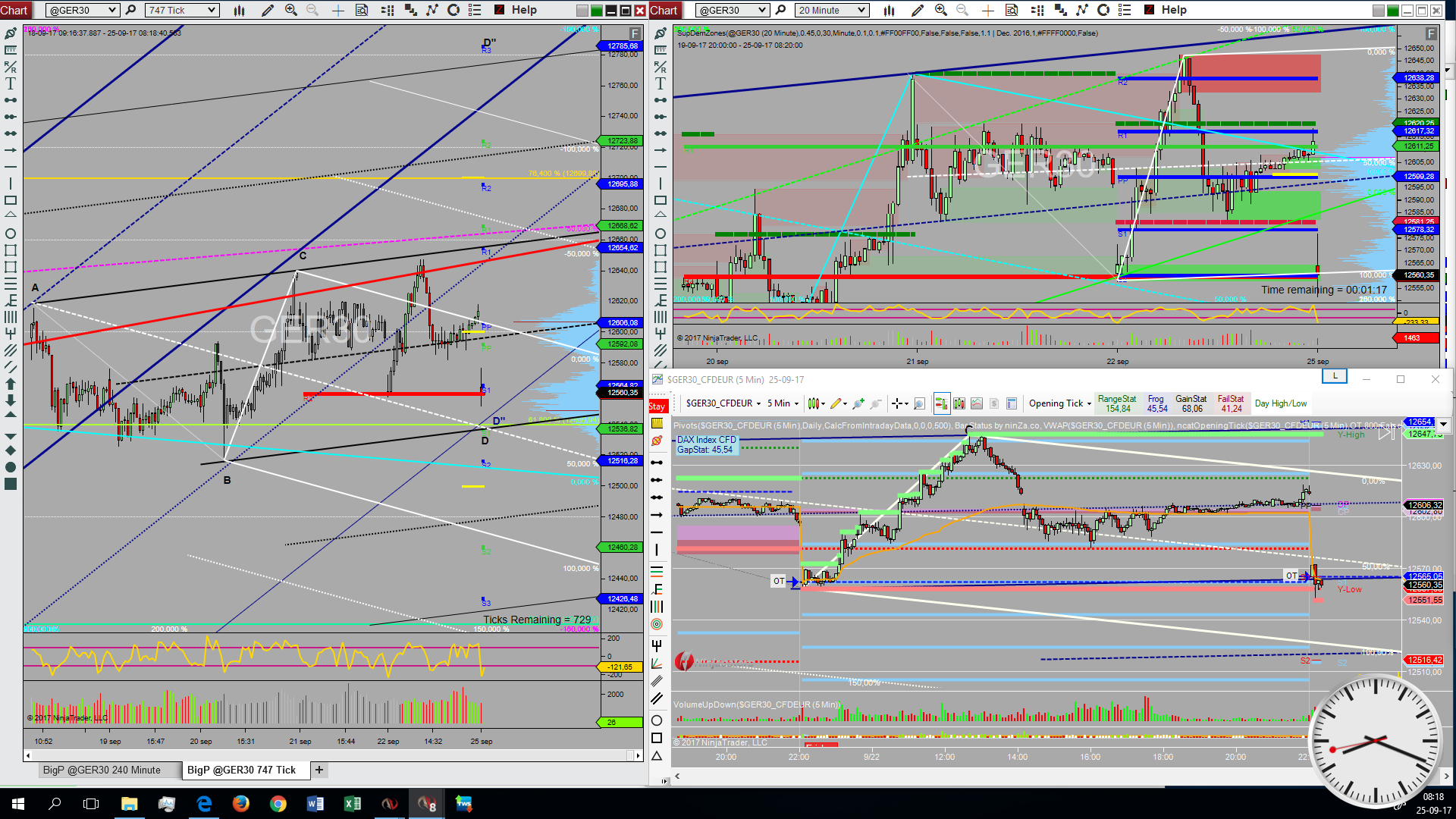Reload the 20 Minute chart with refresh icon

(x=1103, y=10)
